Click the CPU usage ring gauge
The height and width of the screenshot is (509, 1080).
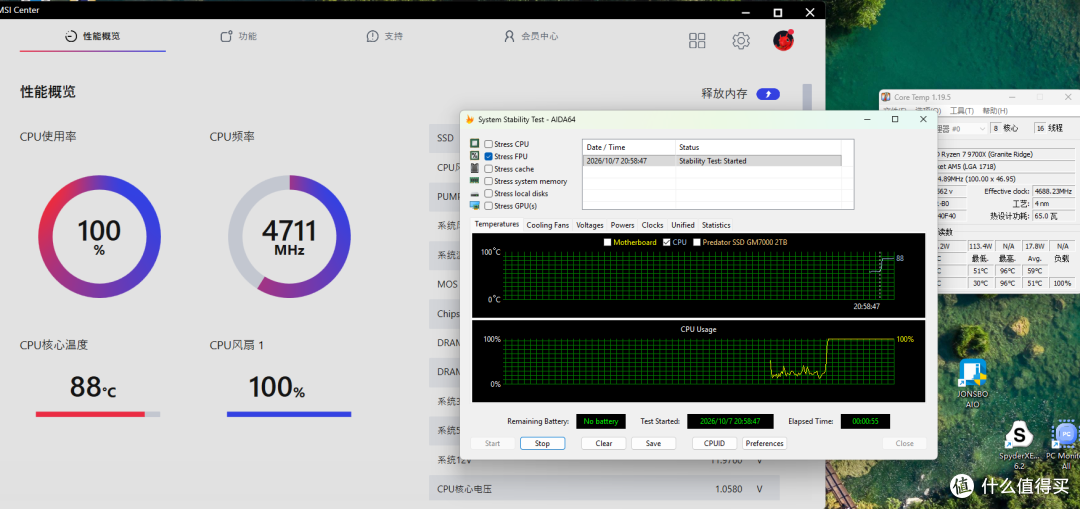[99, 236]
